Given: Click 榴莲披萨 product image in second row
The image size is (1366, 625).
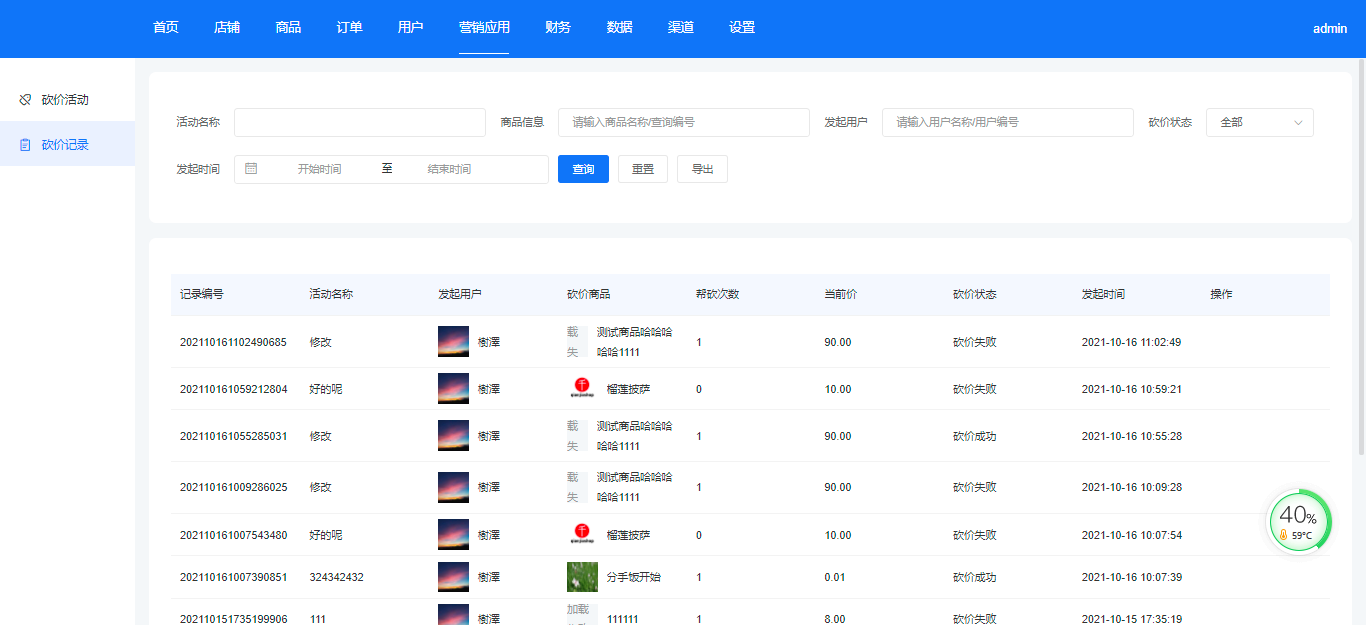Looking at the screenshot, I should (582, 389).
